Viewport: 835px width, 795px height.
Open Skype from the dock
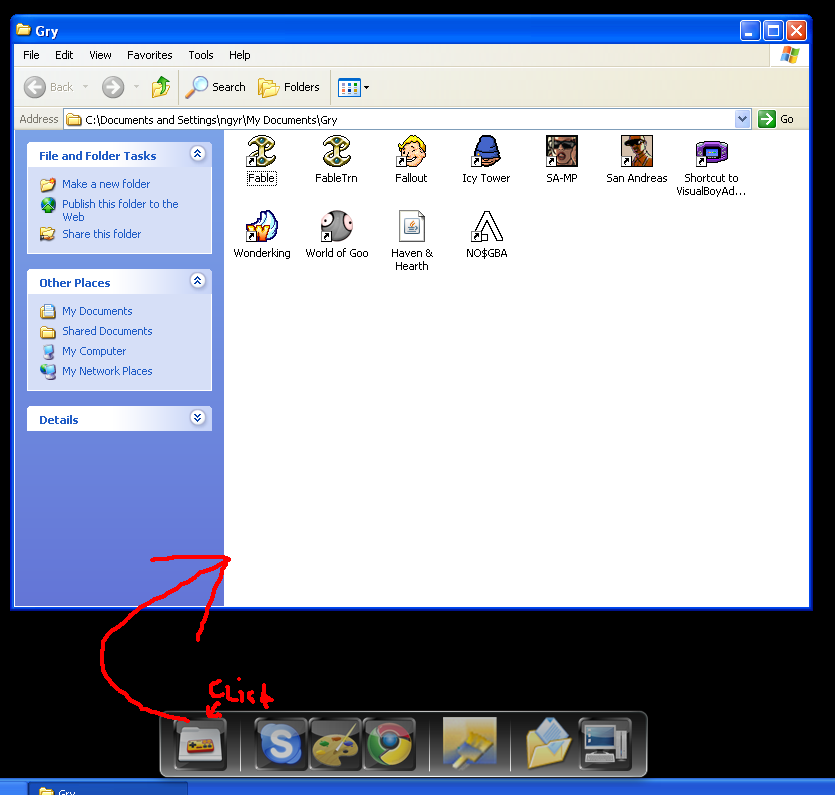coord(281,744)
